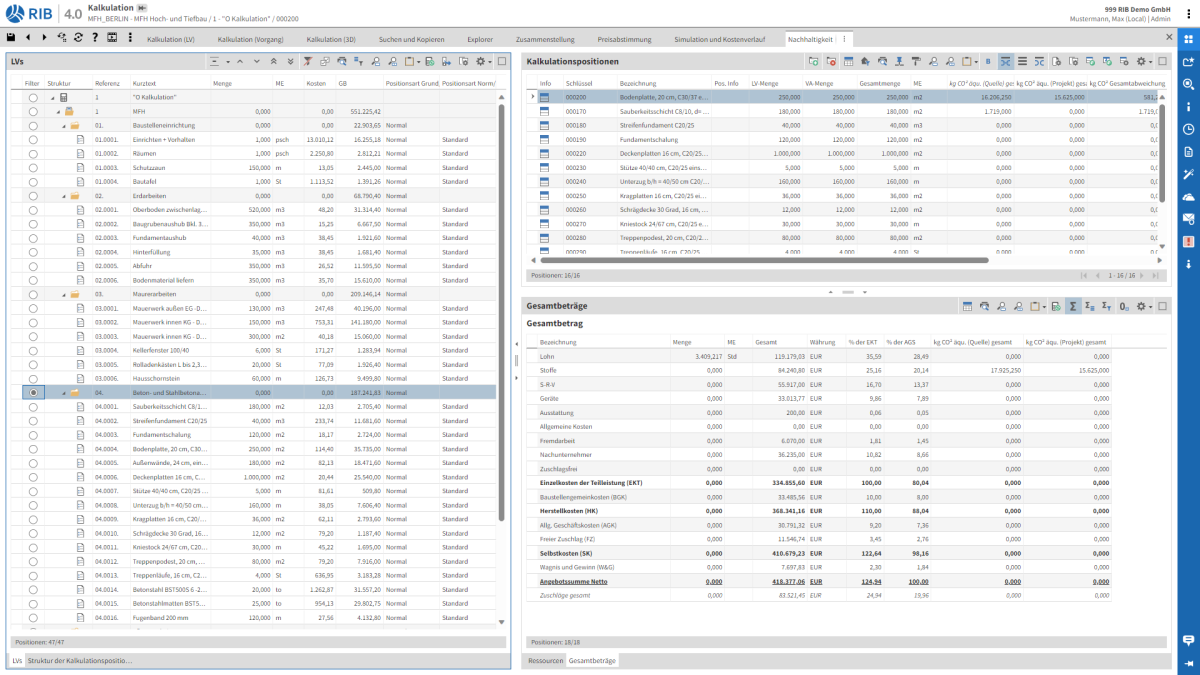Open the search icon in right sidebar

point(1188,84)
